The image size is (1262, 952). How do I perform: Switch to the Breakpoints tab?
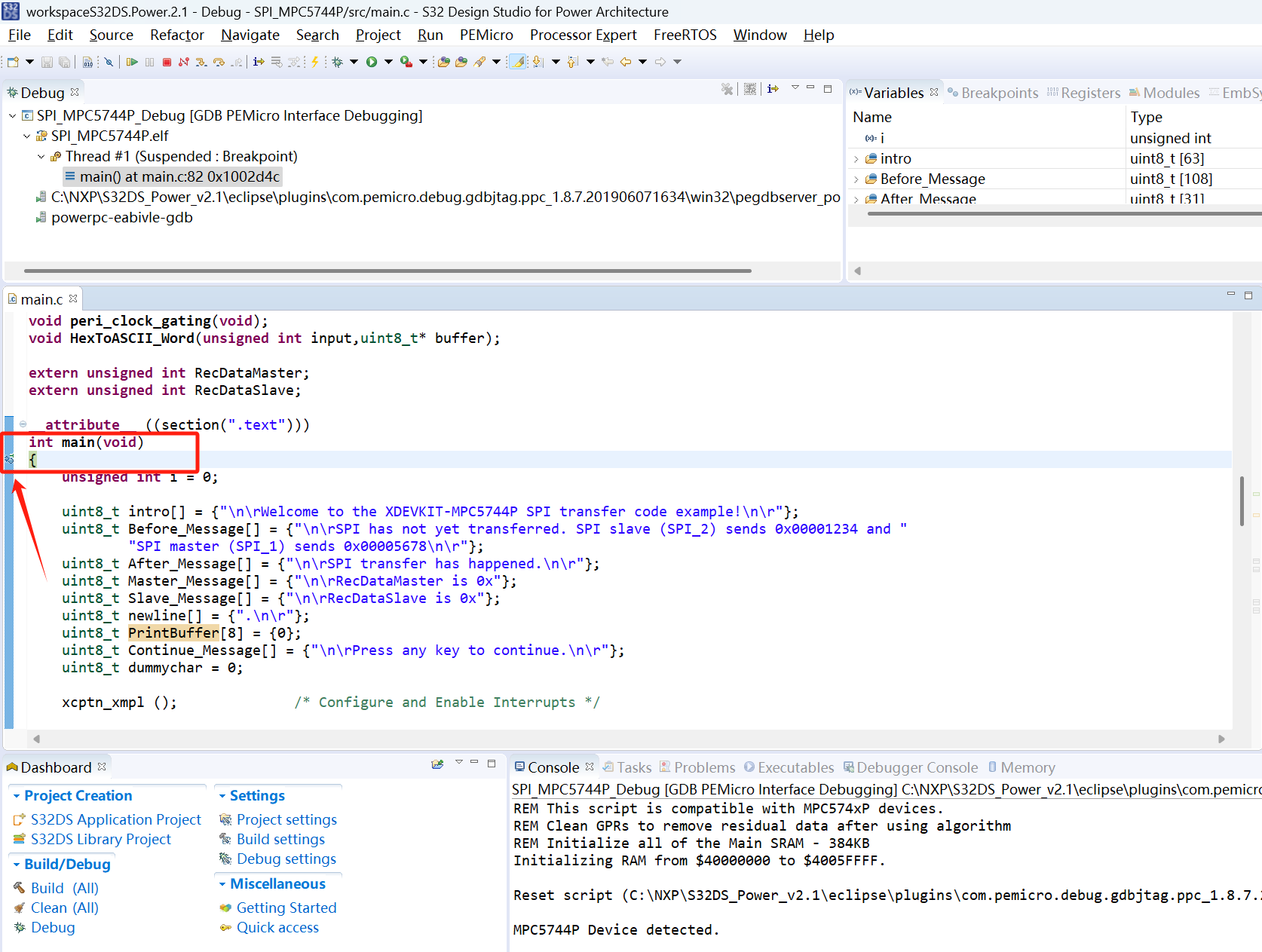tap(992, 93)
